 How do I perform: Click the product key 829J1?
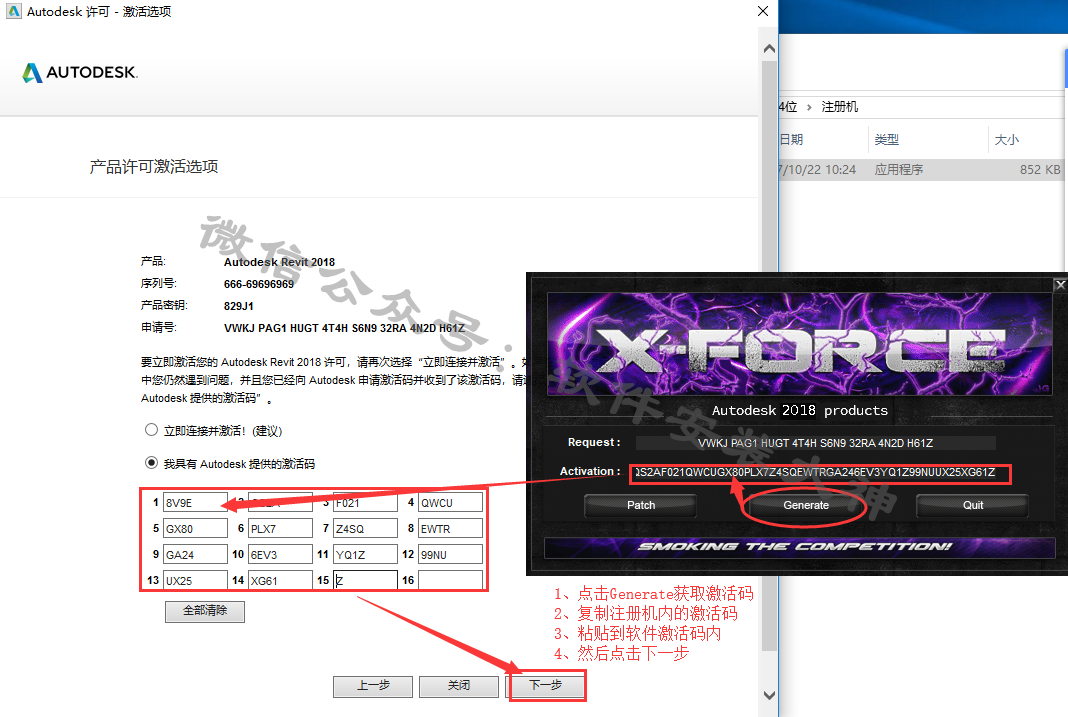click(x=238, y=306)
